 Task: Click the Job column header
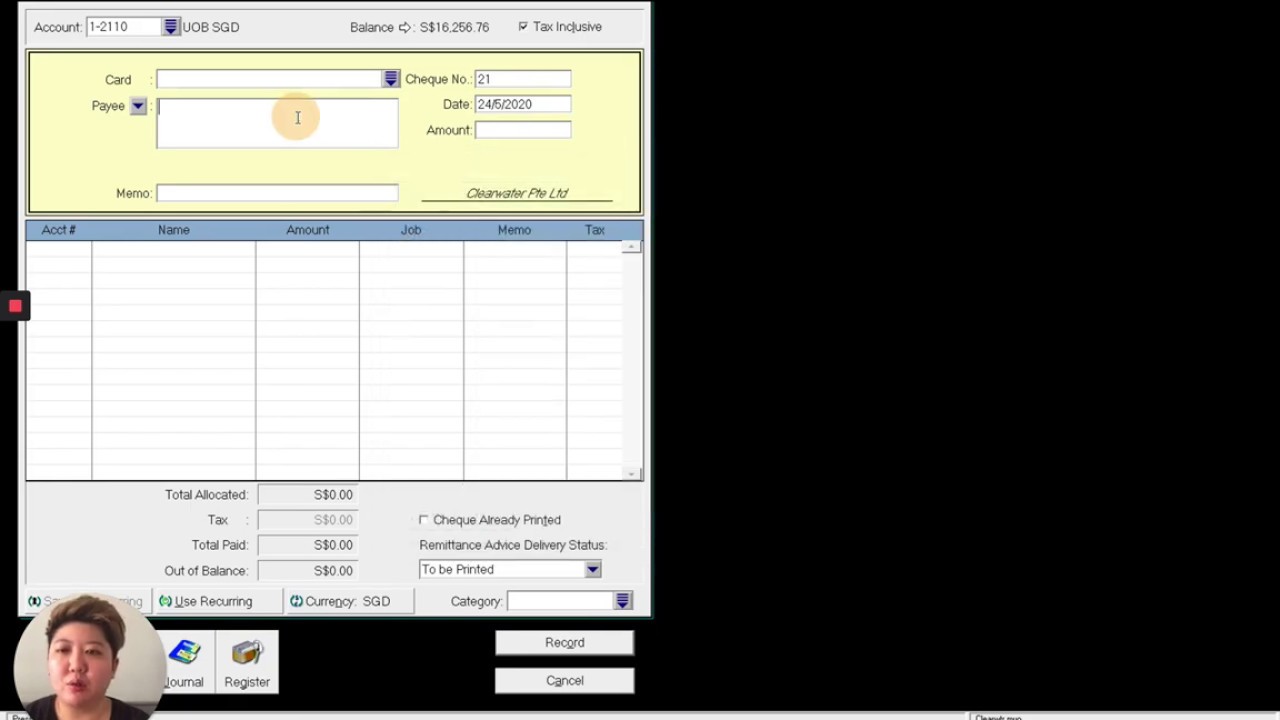[411, 230]
